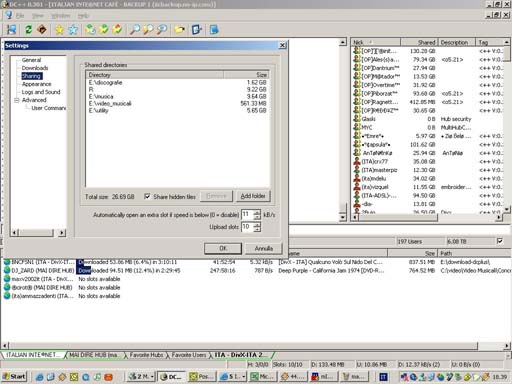This screenshot has width=512, height=384.
Task: Open Favorite Users via blue star icon
Action: coord(73,30)
